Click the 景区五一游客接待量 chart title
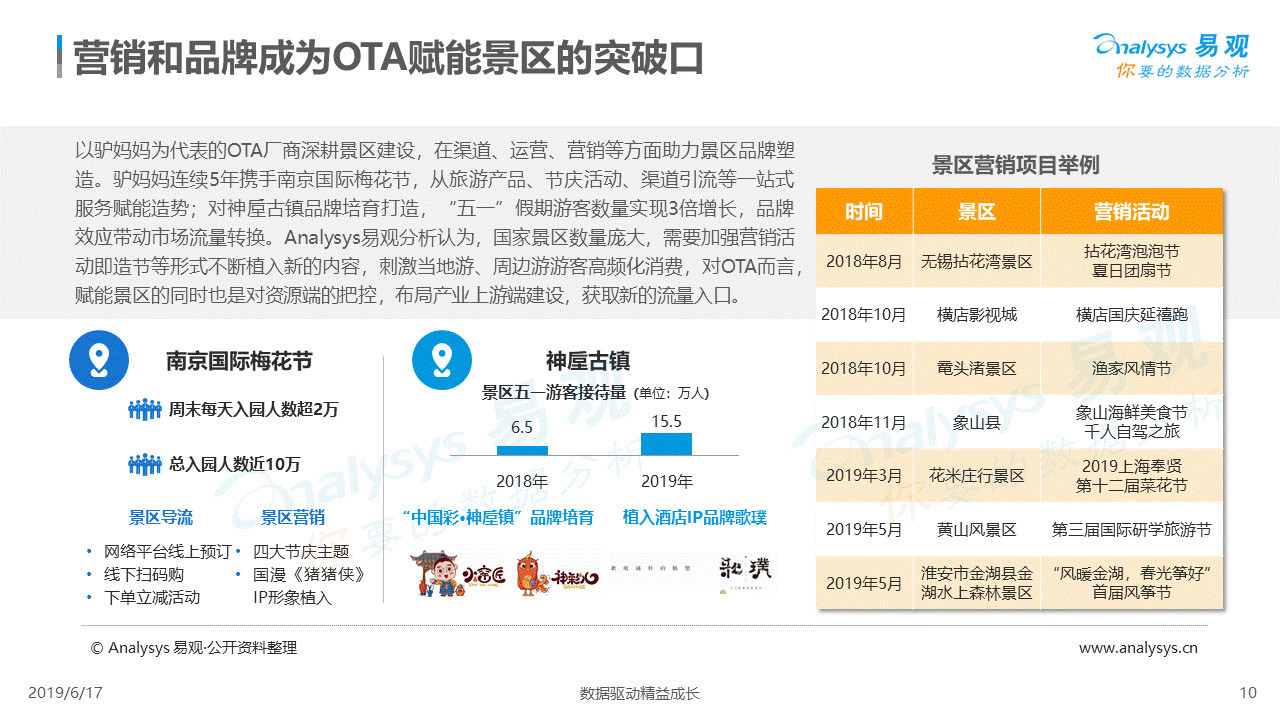This screenshot has width=1280, height=720. (x=554, y=392)
